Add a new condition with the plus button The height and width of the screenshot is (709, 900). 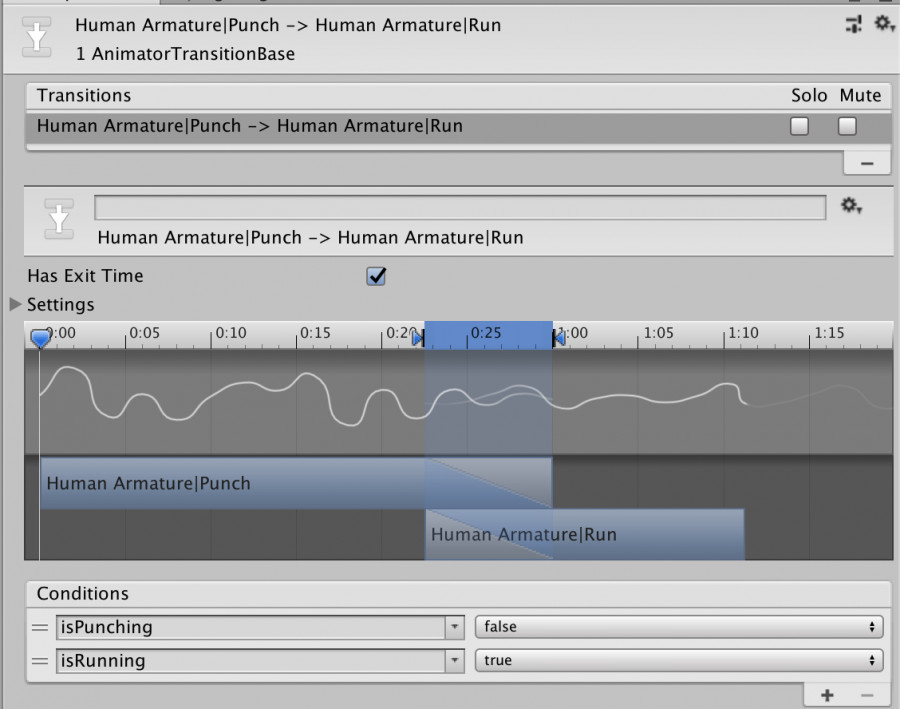(x=827, y=695)
